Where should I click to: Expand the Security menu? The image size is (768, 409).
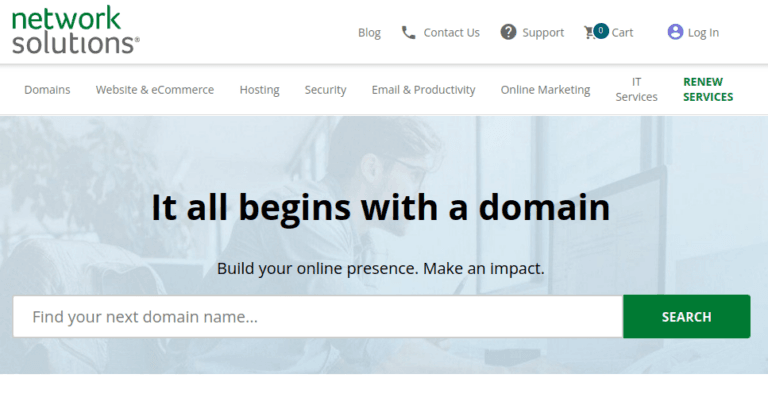tap(325, 89)
